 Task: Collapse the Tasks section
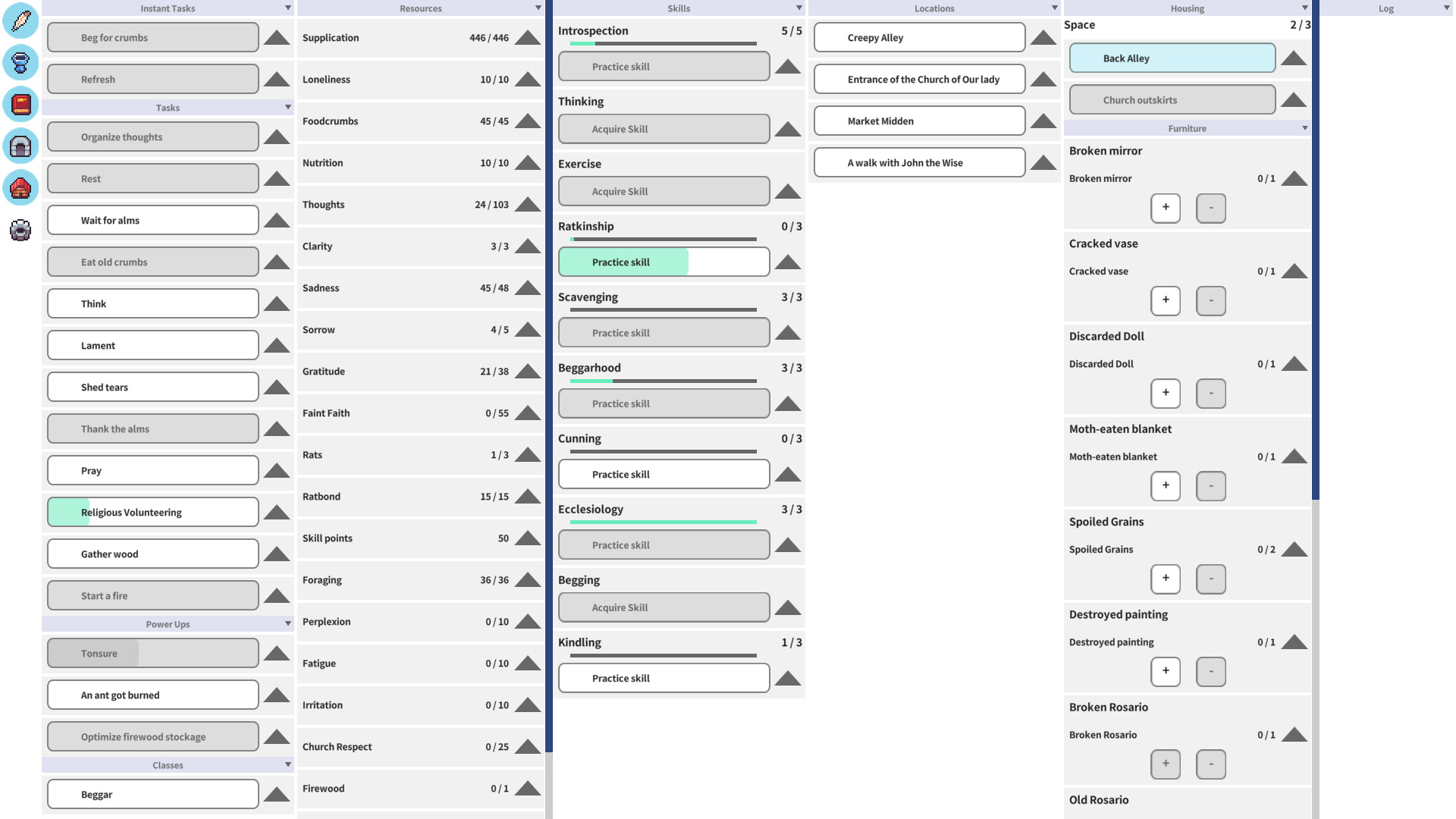pos(288,107)
